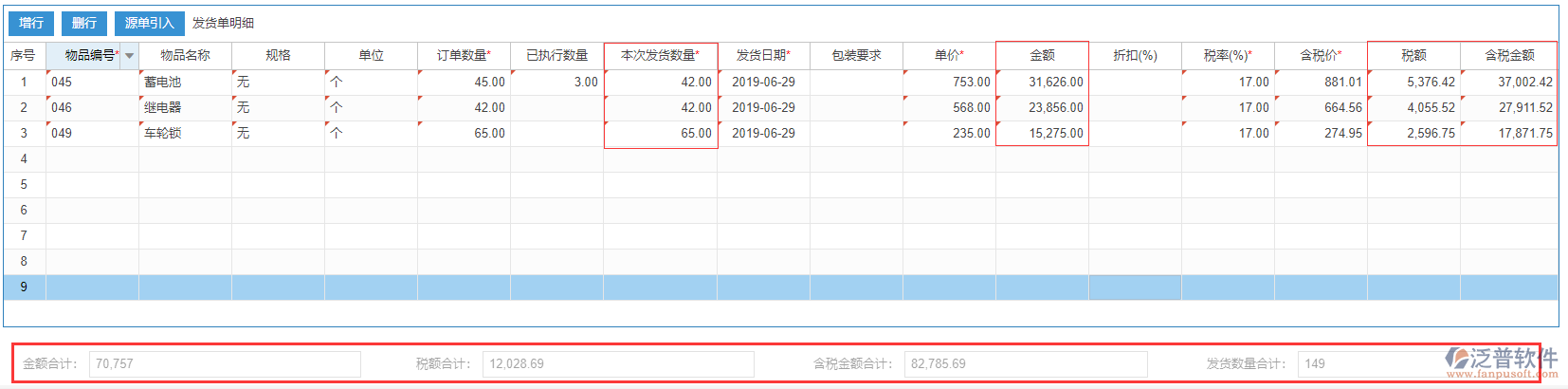Click the 折扣(%) column header
Image resolution: width=1568 pixels, height=389 pixels.
click(x=1135, y=56)
